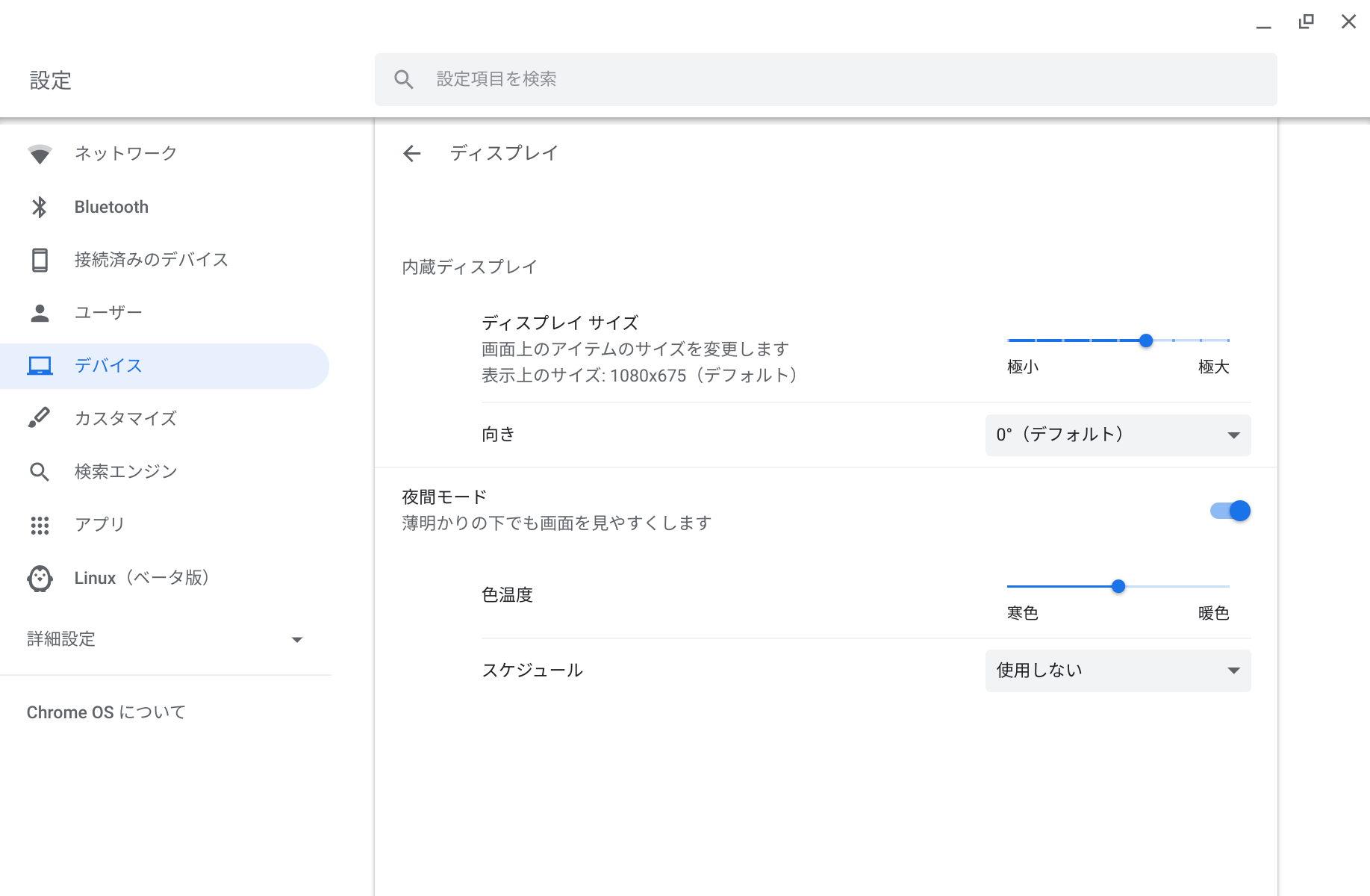Click the Linux penguin icon
Image resolution: width=1370 pixels, height=896 pixels.
point(40,578)
